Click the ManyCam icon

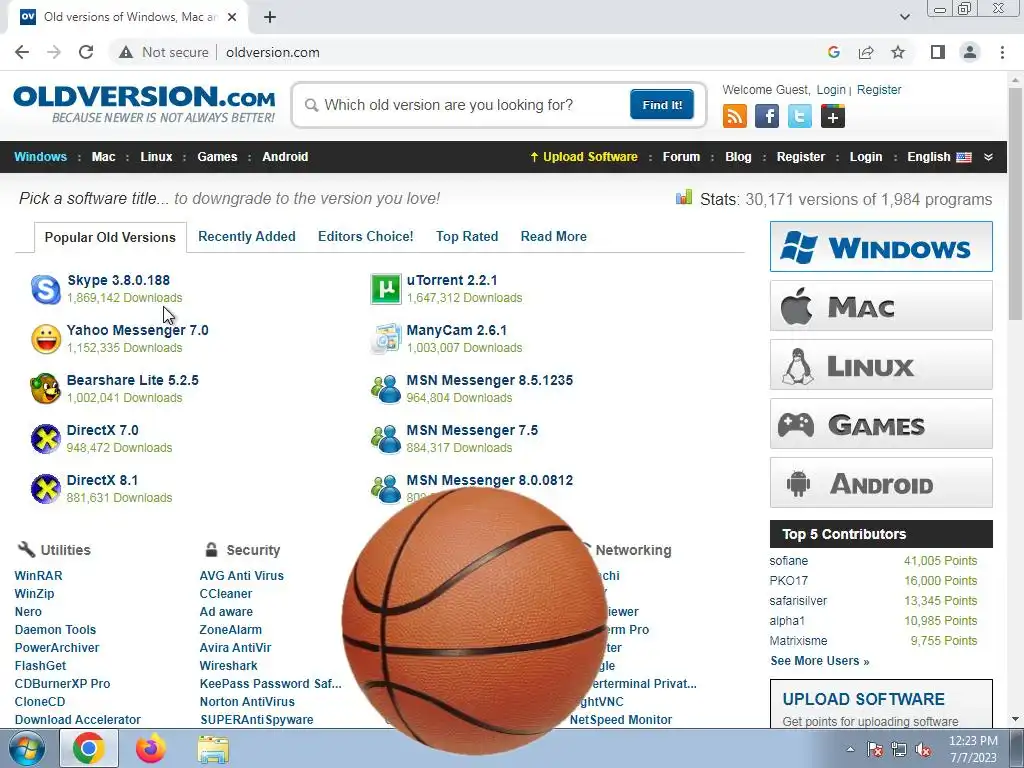386,339
